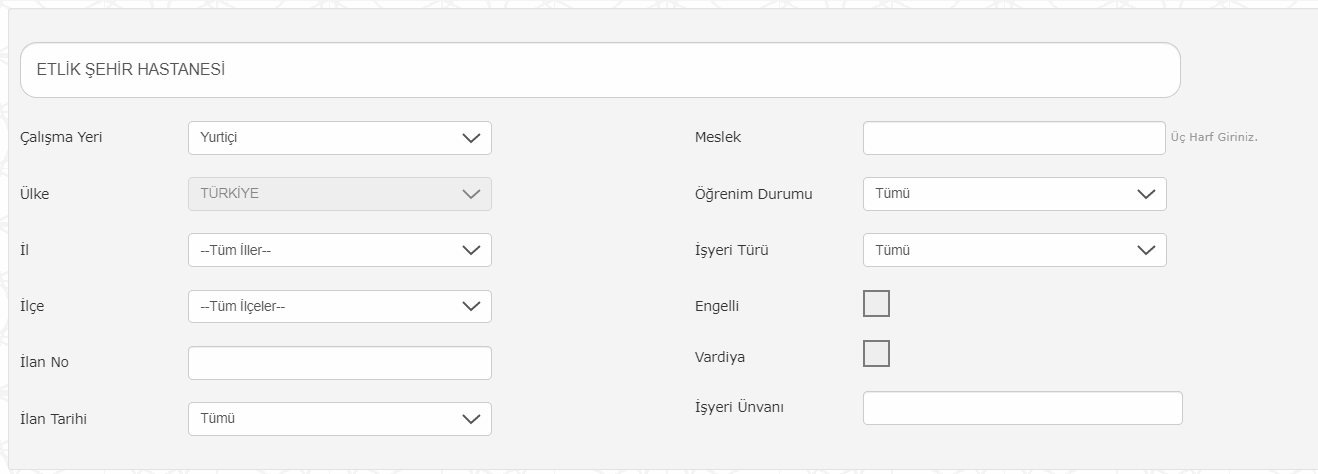Screen dimensions: 1318x474
Task: Click the İlan Tarihi label
Action: 54,419
